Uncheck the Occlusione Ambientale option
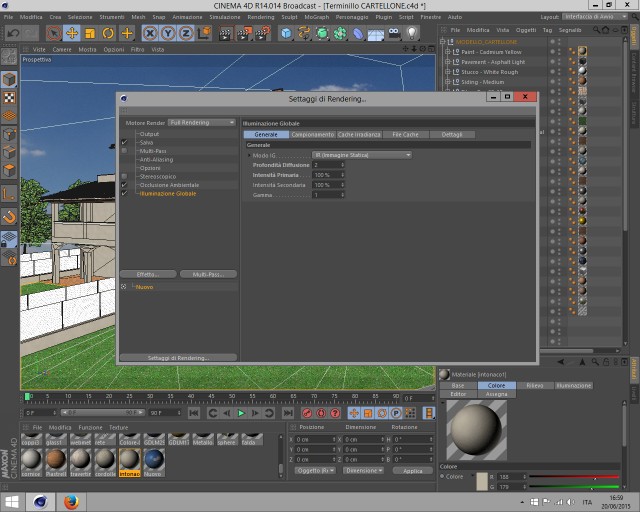The image size is (640, 512). tap(124, 185)
